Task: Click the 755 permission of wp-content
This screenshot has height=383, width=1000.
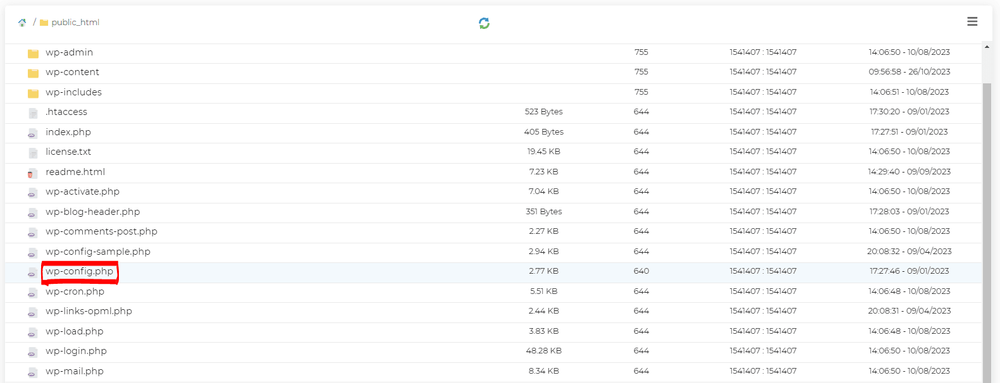Action: click(642, 72)
